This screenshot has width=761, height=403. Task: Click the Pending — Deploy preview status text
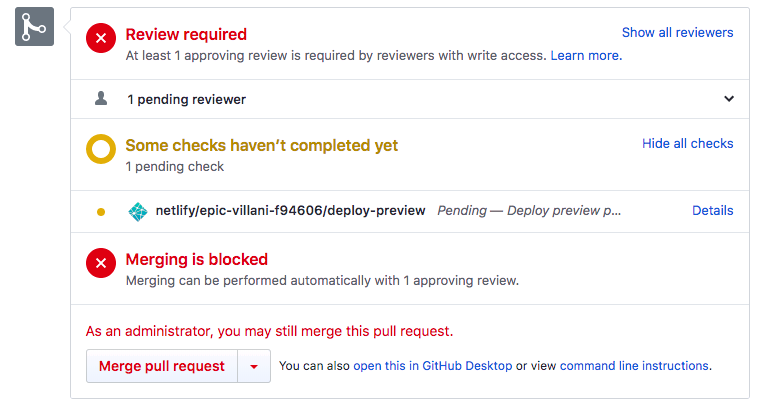529,211
